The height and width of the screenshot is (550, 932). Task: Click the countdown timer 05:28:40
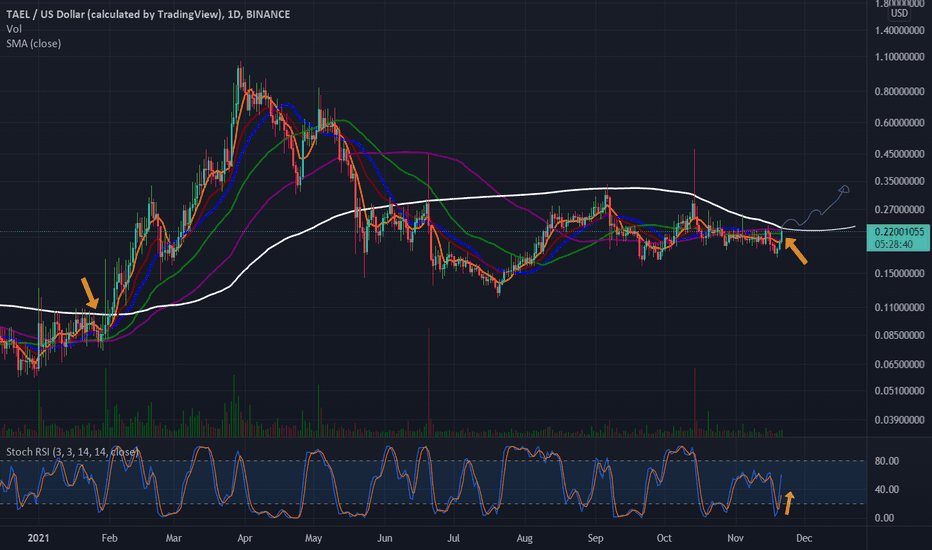point(891,244)
